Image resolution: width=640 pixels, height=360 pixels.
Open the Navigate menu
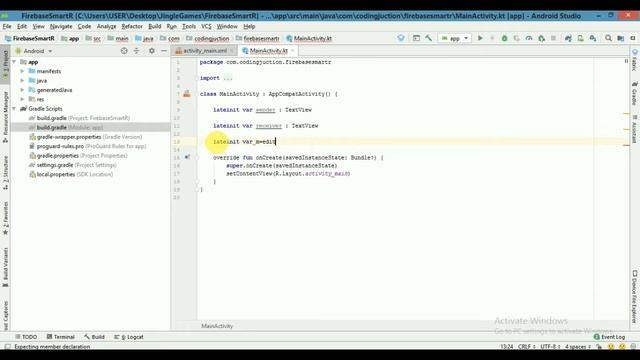61,26
